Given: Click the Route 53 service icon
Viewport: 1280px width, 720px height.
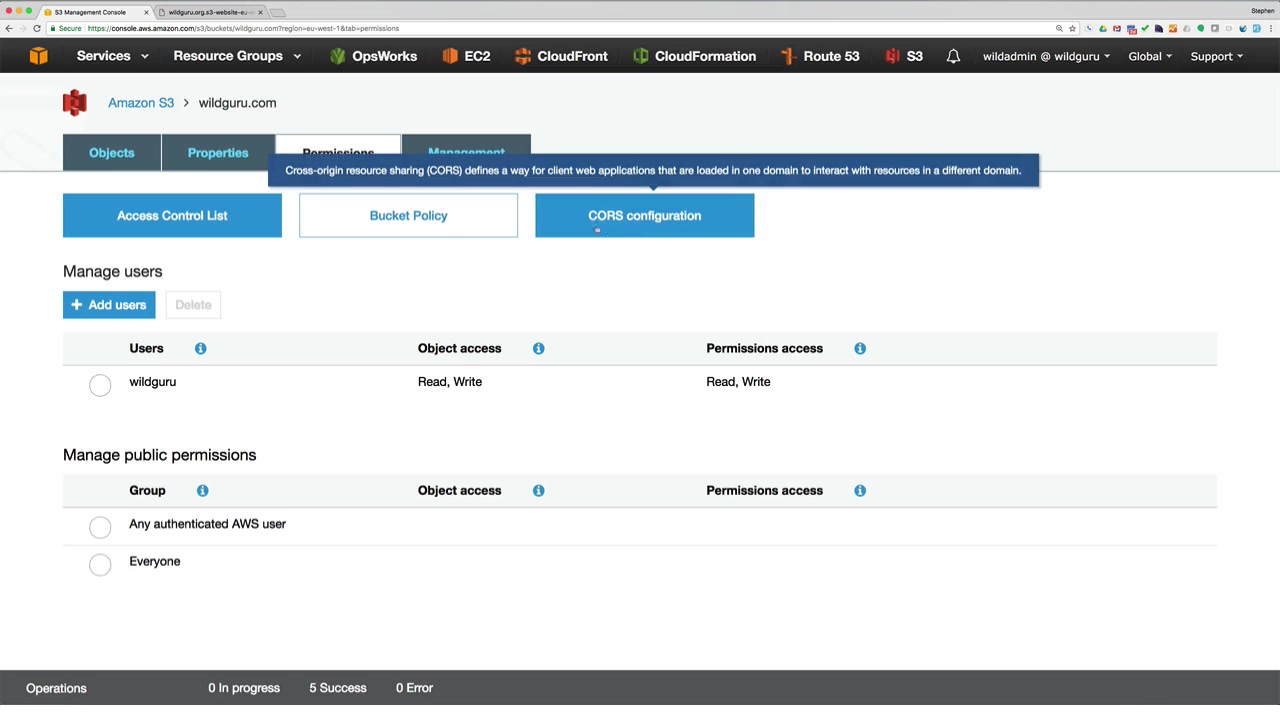Looking at the screenshot, I should click(788, 56).
